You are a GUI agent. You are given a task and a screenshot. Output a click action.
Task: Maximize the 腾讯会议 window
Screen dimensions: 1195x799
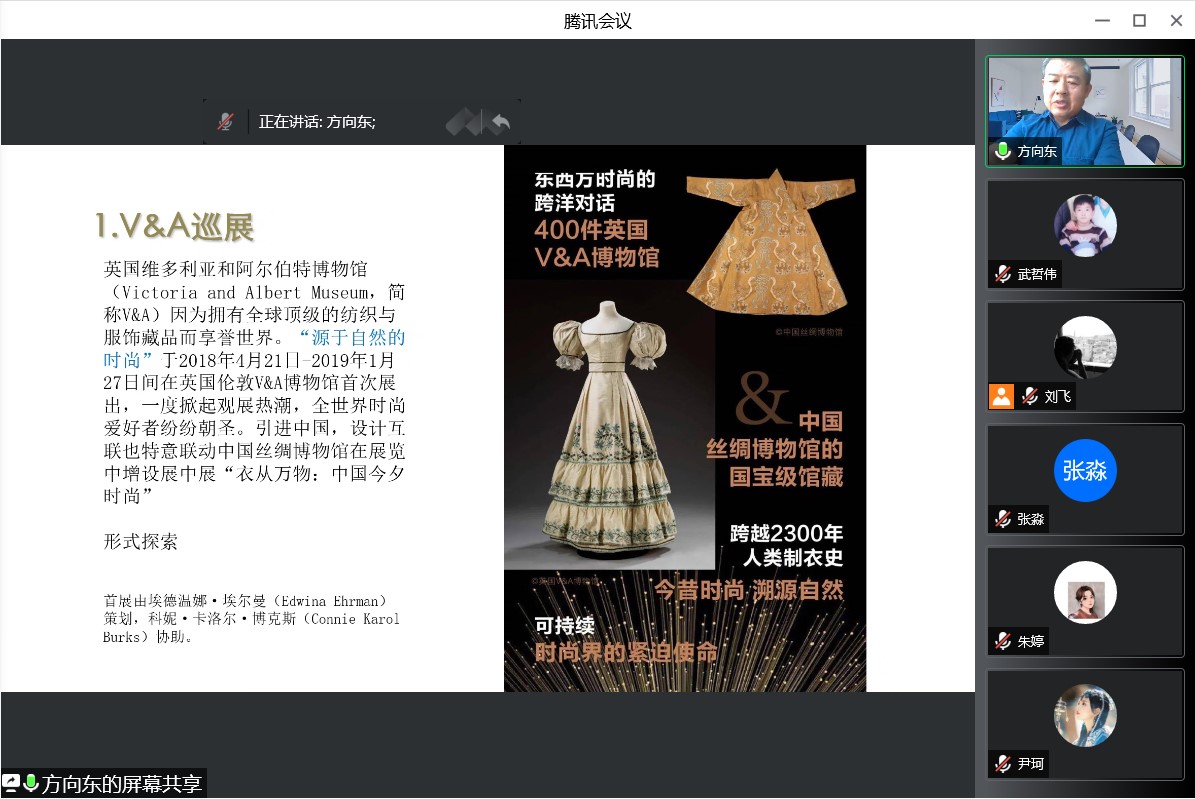pos(1138,20)
